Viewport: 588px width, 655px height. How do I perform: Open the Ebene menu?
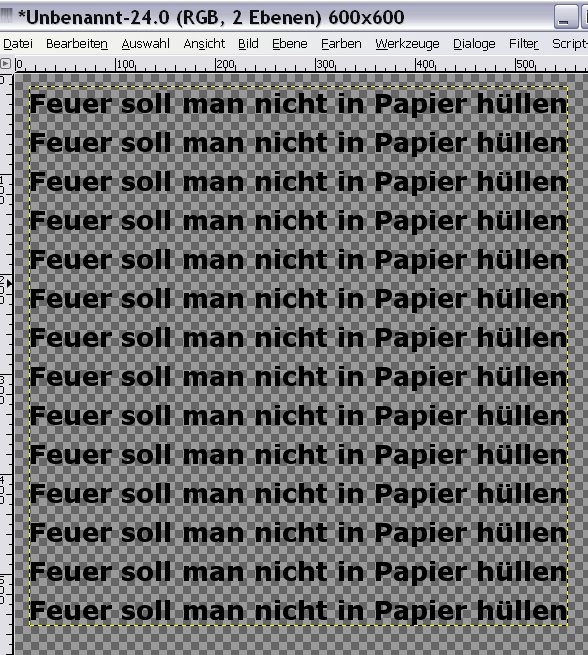pos(289,44)
